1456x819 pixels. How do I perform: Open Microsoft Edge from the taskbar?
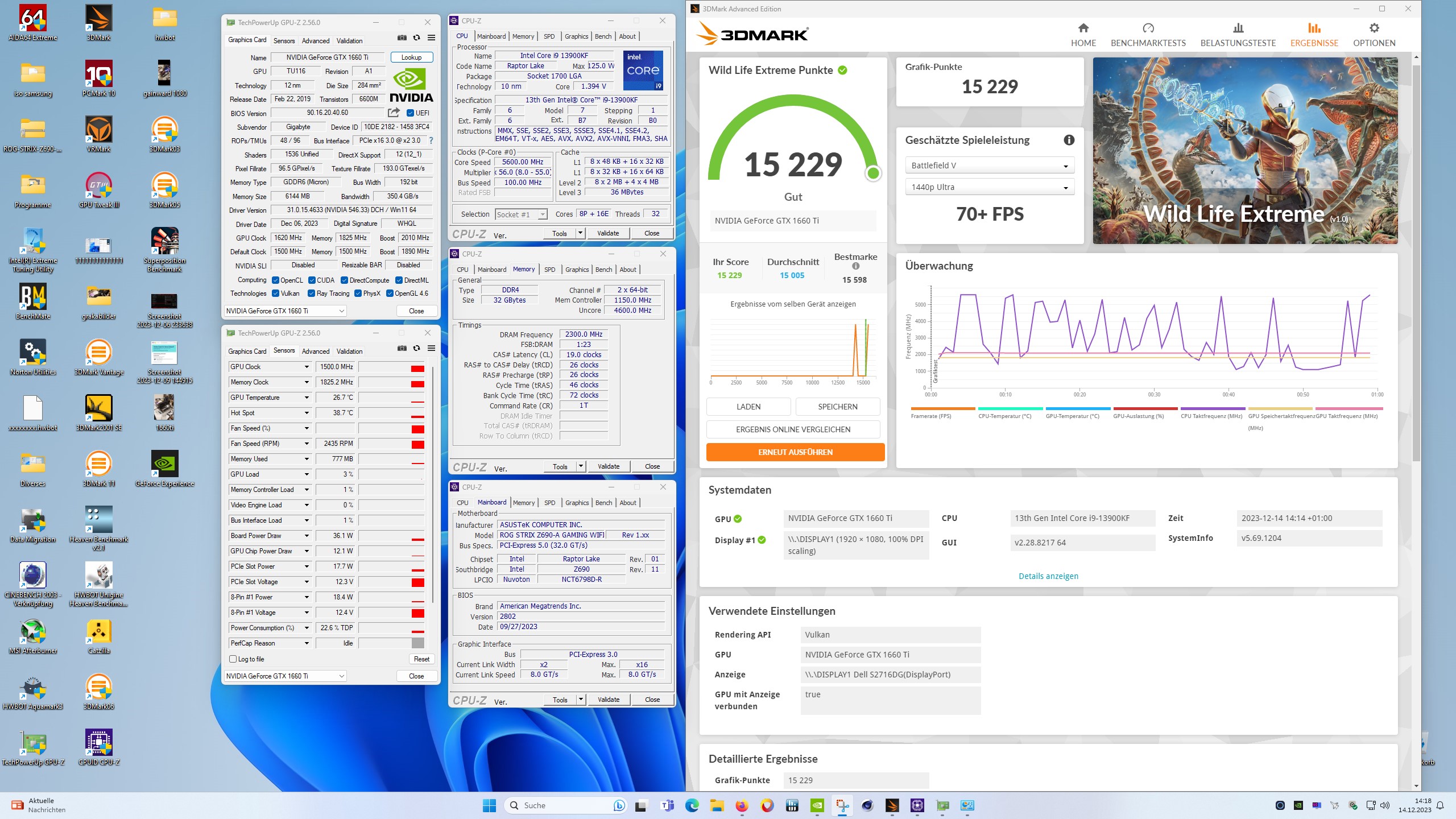(x=692, y=805)
